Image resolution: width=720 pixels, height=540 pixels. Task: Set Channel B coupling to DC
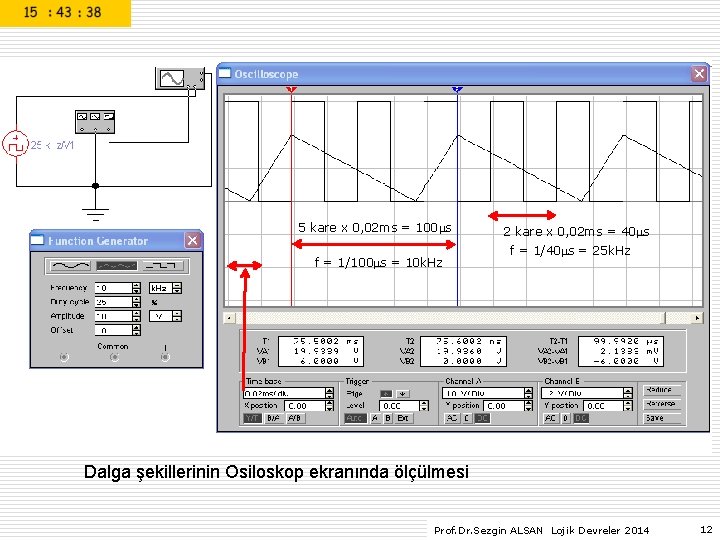tap(581, 418)
